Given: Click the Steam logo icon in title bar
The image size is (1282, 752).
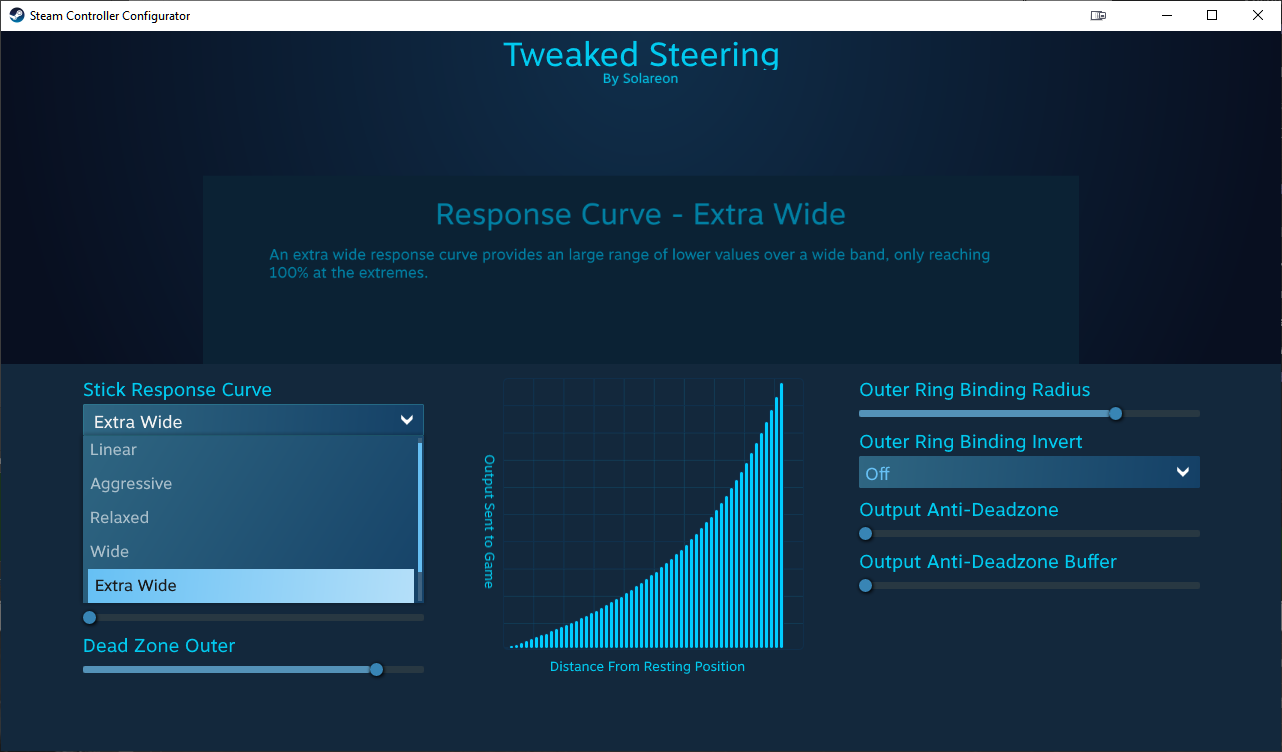Looking at the screenshot, I should (x=18, y=15).
